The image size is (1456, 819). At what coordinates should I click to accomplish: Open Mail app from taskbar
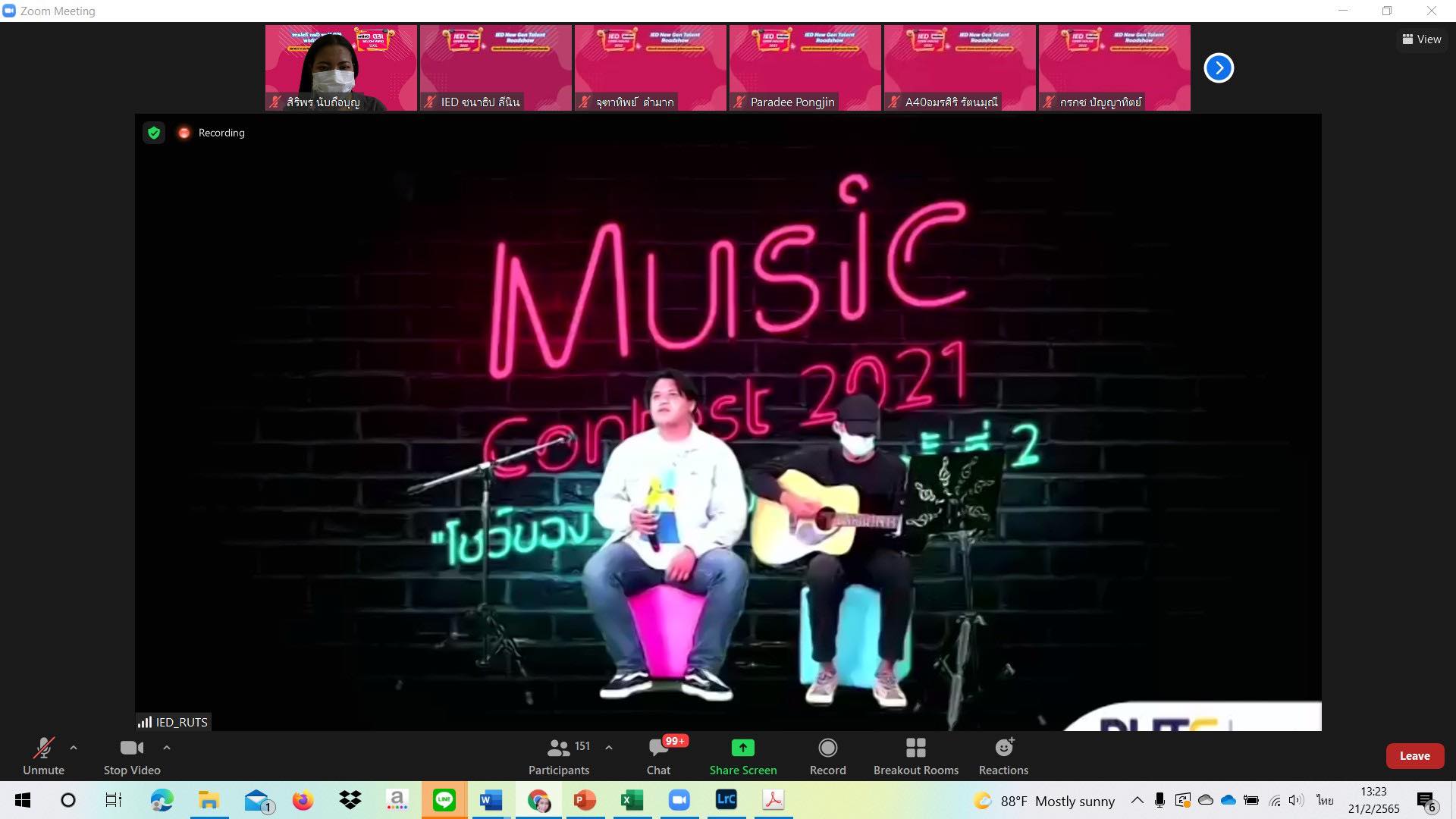[258, 800]
